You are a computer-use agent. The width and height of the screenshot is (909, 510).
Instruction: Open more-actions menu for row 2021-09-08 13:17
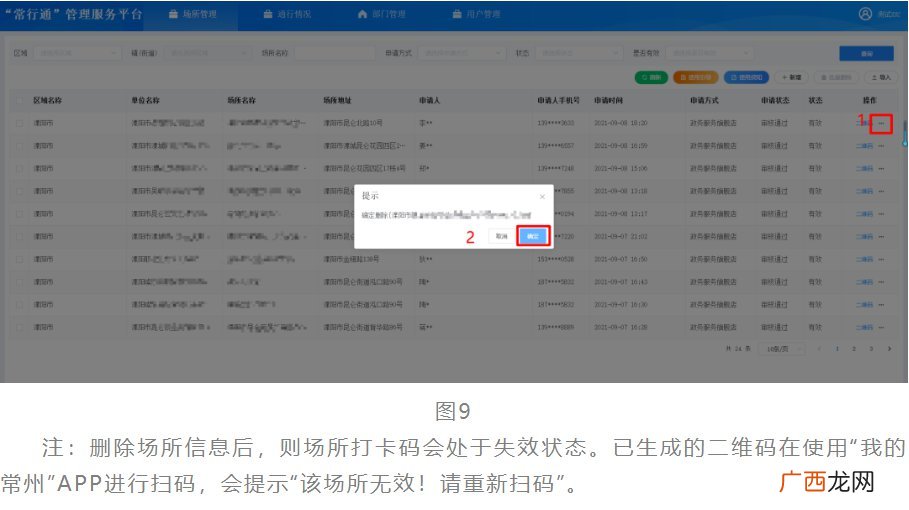click(881, 214)
